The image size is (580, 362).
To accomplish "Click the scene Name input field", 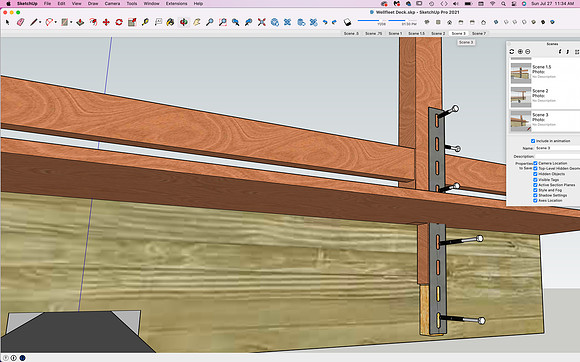I will (x=557, y=148).
